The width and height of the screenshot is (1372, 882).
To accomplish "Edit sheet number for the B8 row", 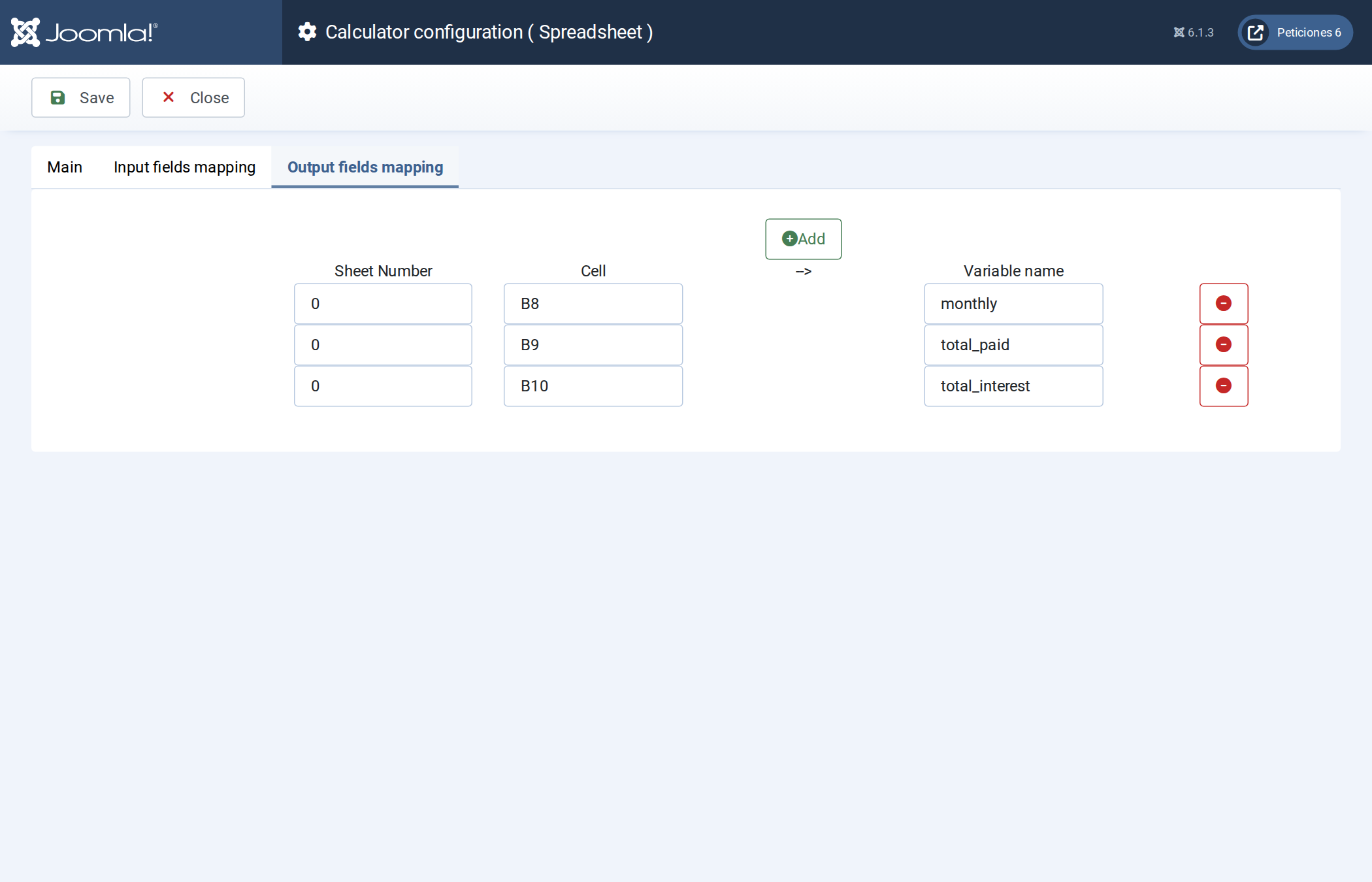I will click(x=383, y=304).
